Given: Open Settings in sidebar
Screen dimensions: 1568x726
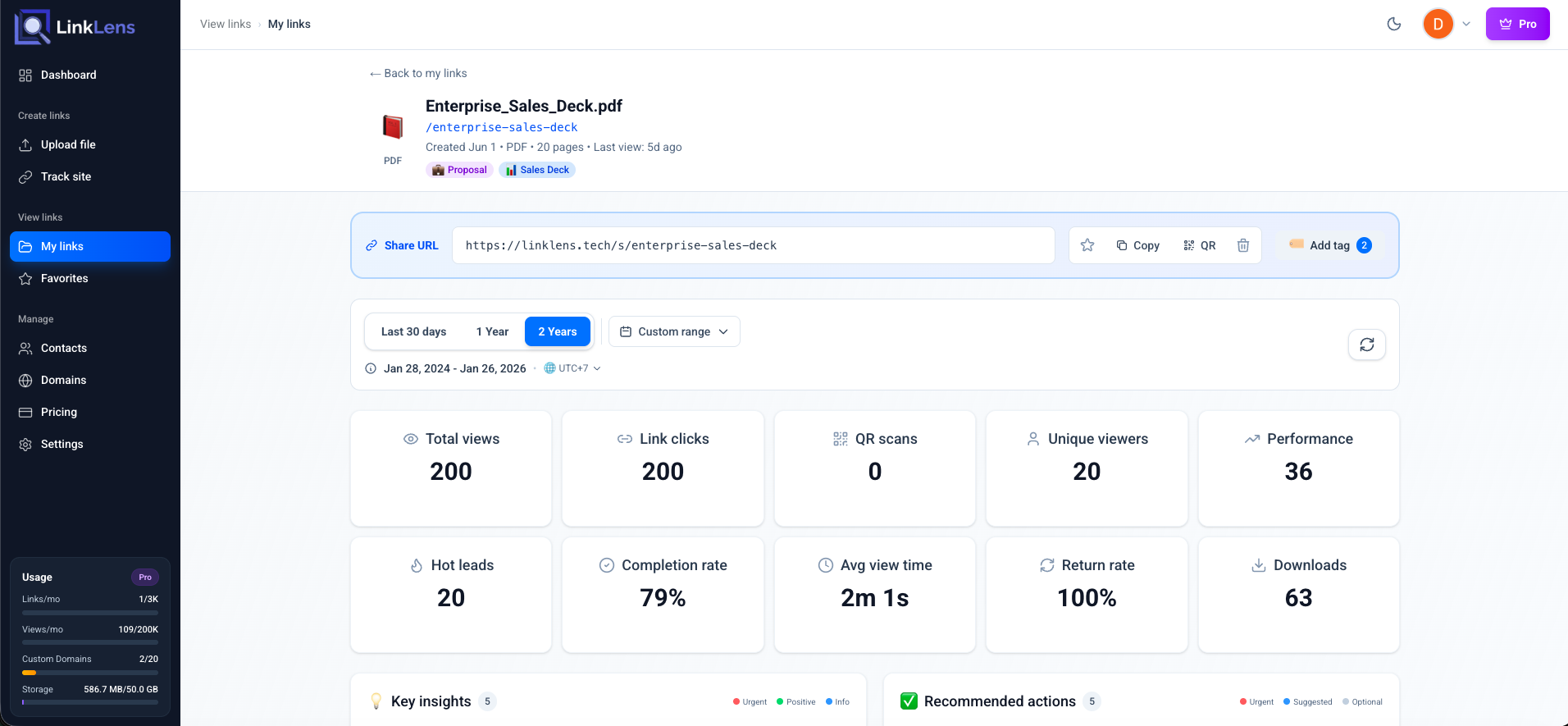Looking at the screenshot, I should [x=90, y=444].
